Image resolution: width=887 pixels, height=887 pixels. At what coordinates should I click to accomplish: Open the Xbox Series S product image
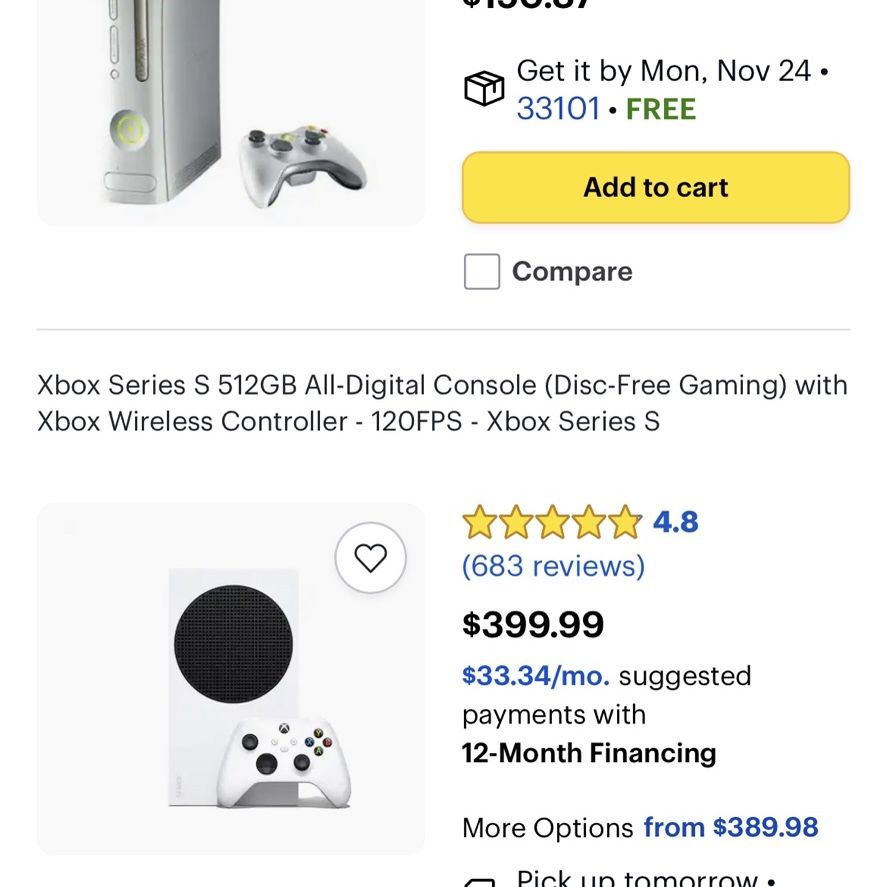[231, 679]
